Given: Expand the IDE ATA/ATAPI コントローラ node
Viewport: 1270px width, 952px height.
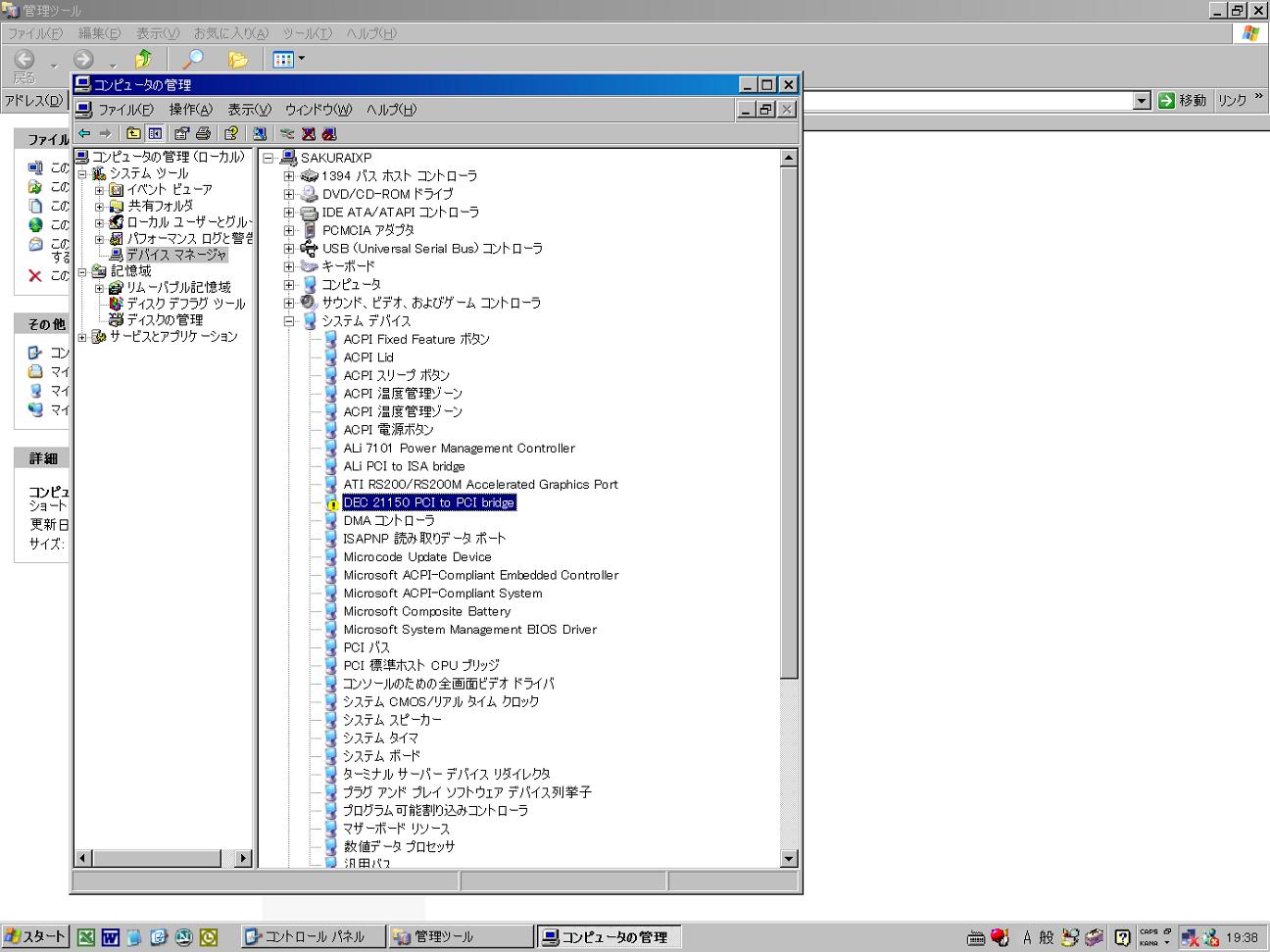Looking at the screenshot, I should click(x=289, y=213).
